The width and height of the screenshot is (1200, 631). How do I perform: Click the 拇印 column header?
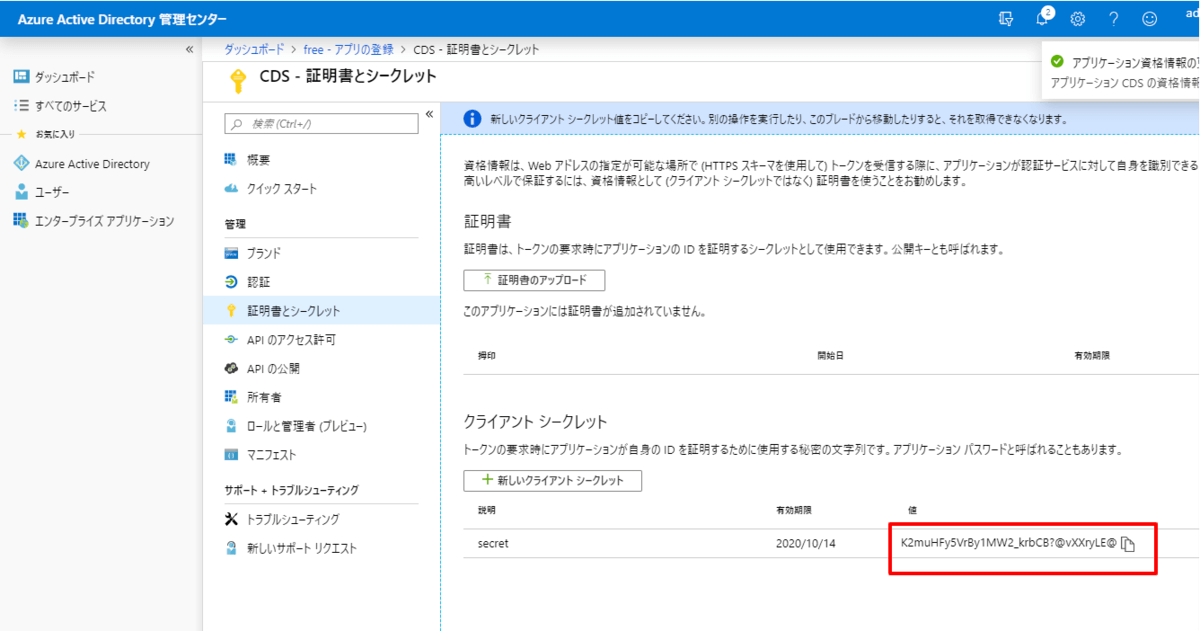(487, 355)
